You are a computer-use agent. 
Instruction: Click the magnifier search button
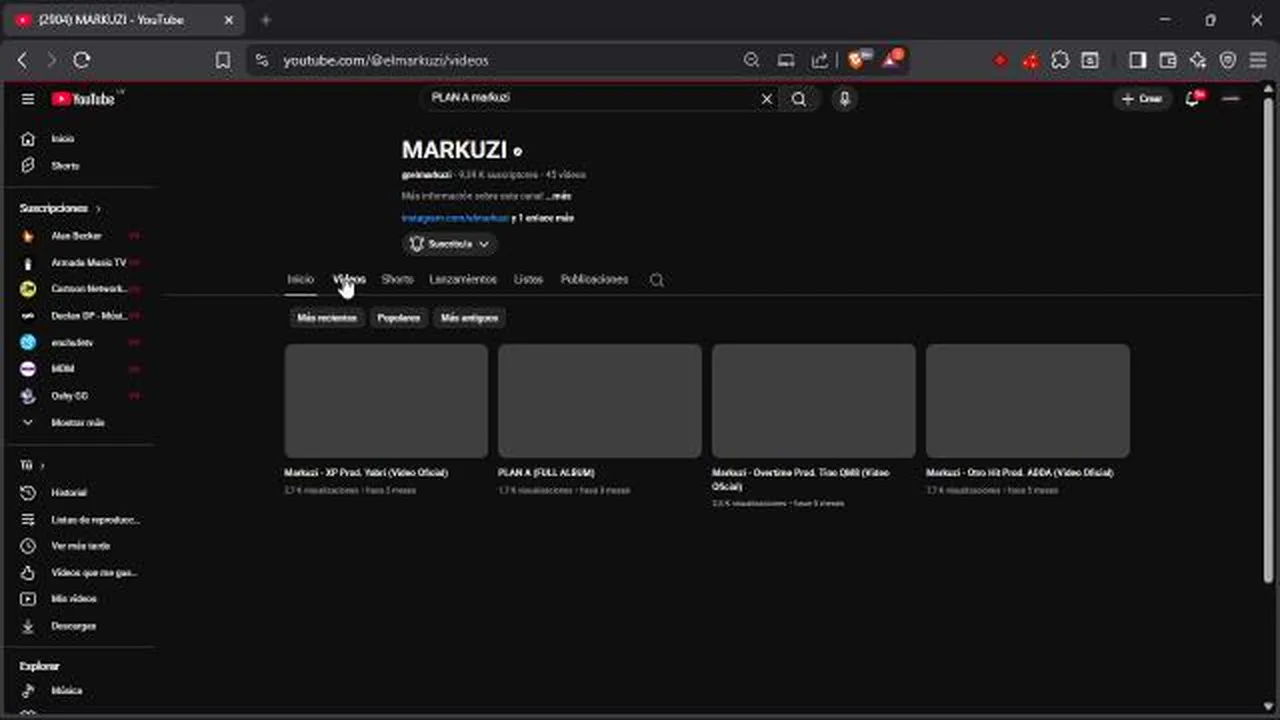click(799, 99)
